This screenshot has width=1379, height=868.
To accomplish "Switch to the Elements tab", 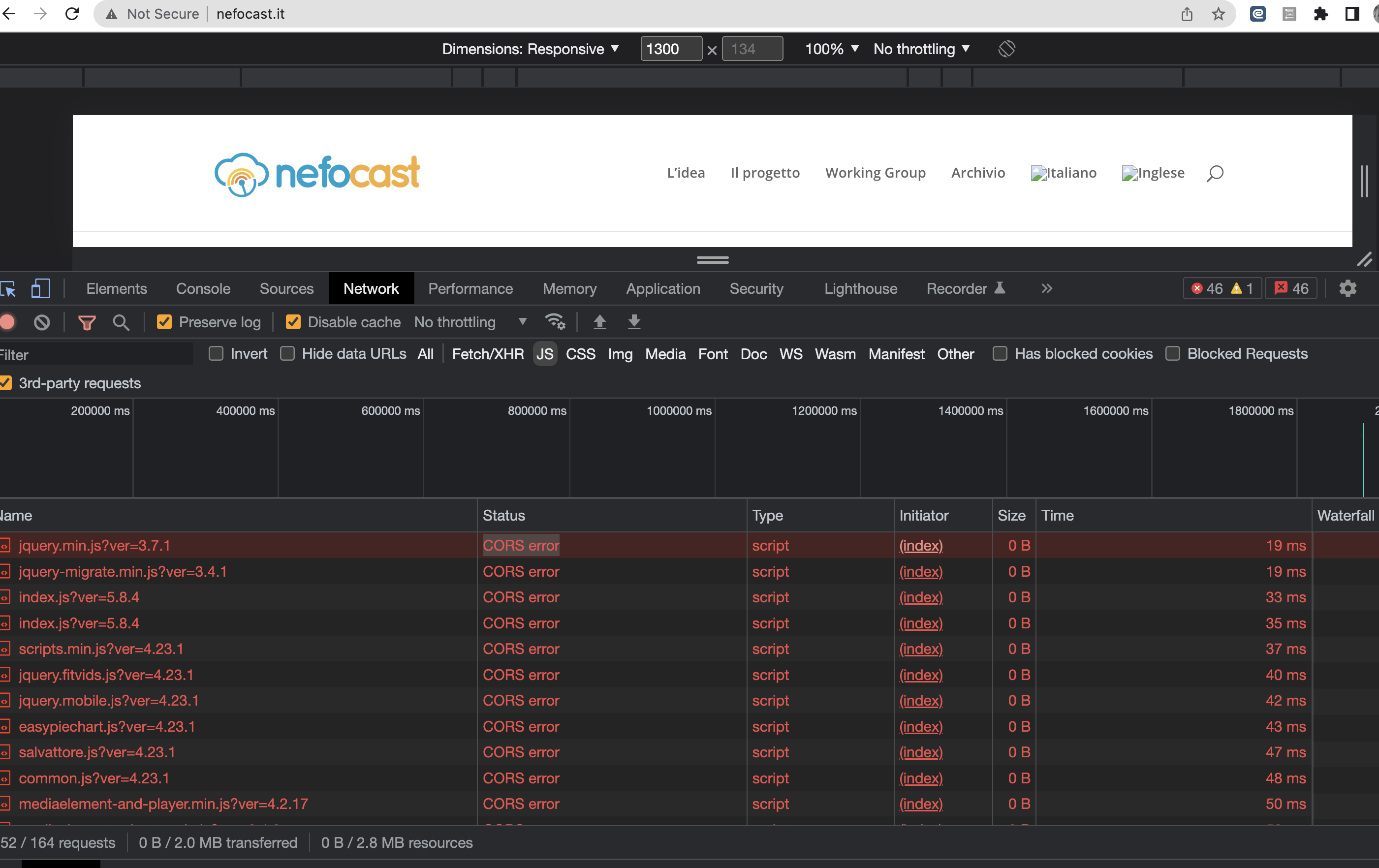I will pyautogui.click(x=117, y=288).
